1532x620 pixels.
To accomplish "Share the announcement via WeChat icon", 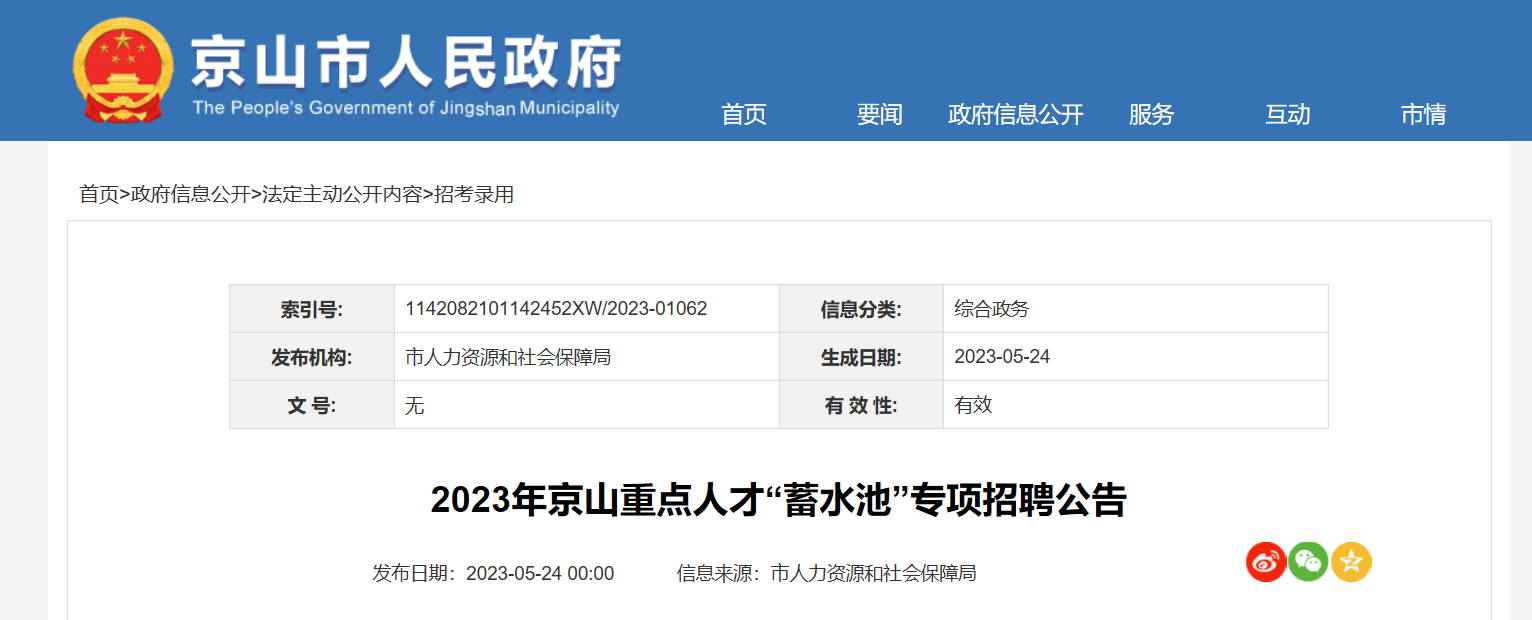I will coord(1308,562).
